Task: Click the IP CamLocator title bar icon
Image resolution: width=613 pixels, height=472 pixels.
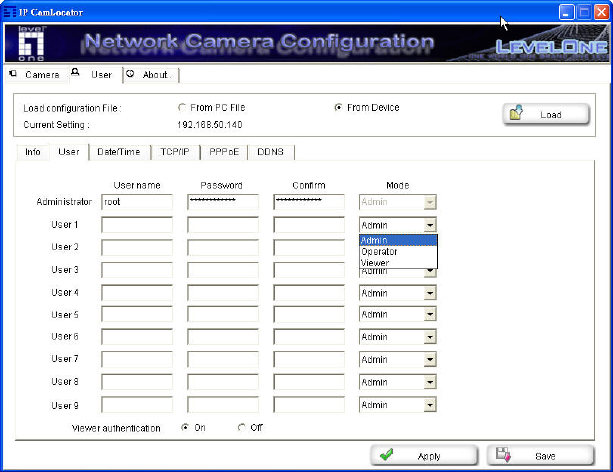Action: pos(8,10)
